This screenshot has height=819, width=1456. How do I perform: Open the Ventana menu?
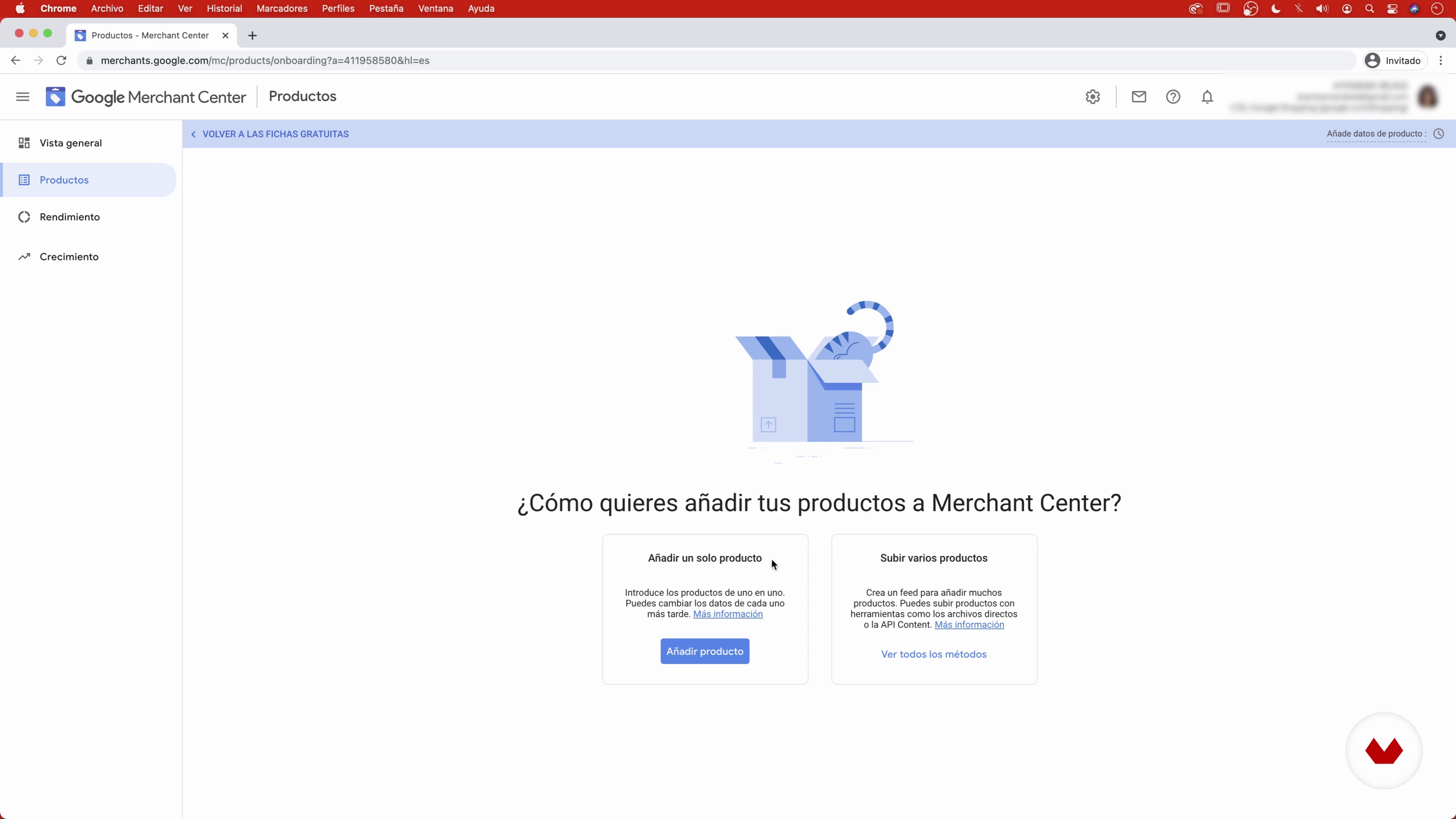click(435, 8)
